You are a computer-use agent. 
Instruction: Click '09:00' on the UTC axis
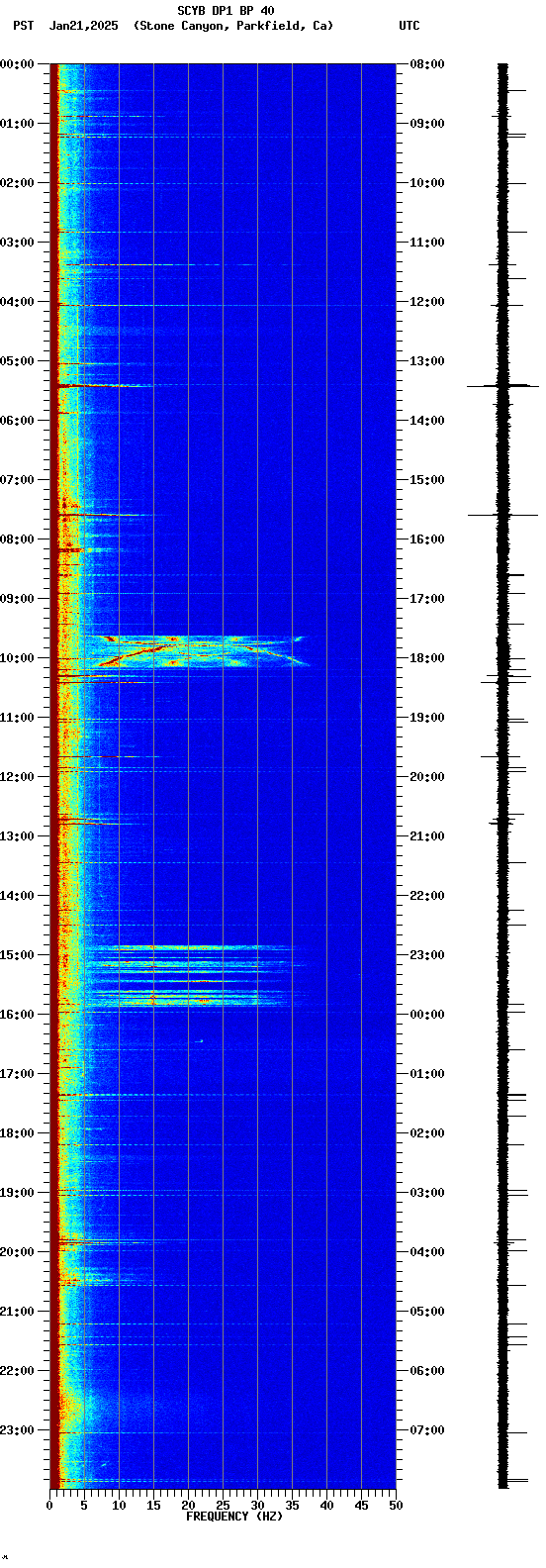[x=427, y=124]
